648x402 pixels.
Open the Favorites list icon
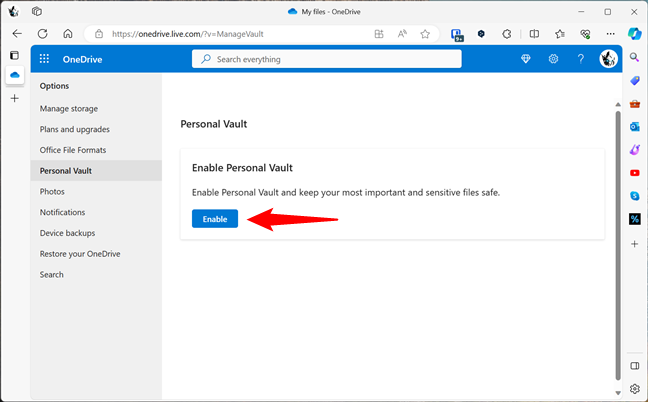pyautogui.click(x=560, y=34)
